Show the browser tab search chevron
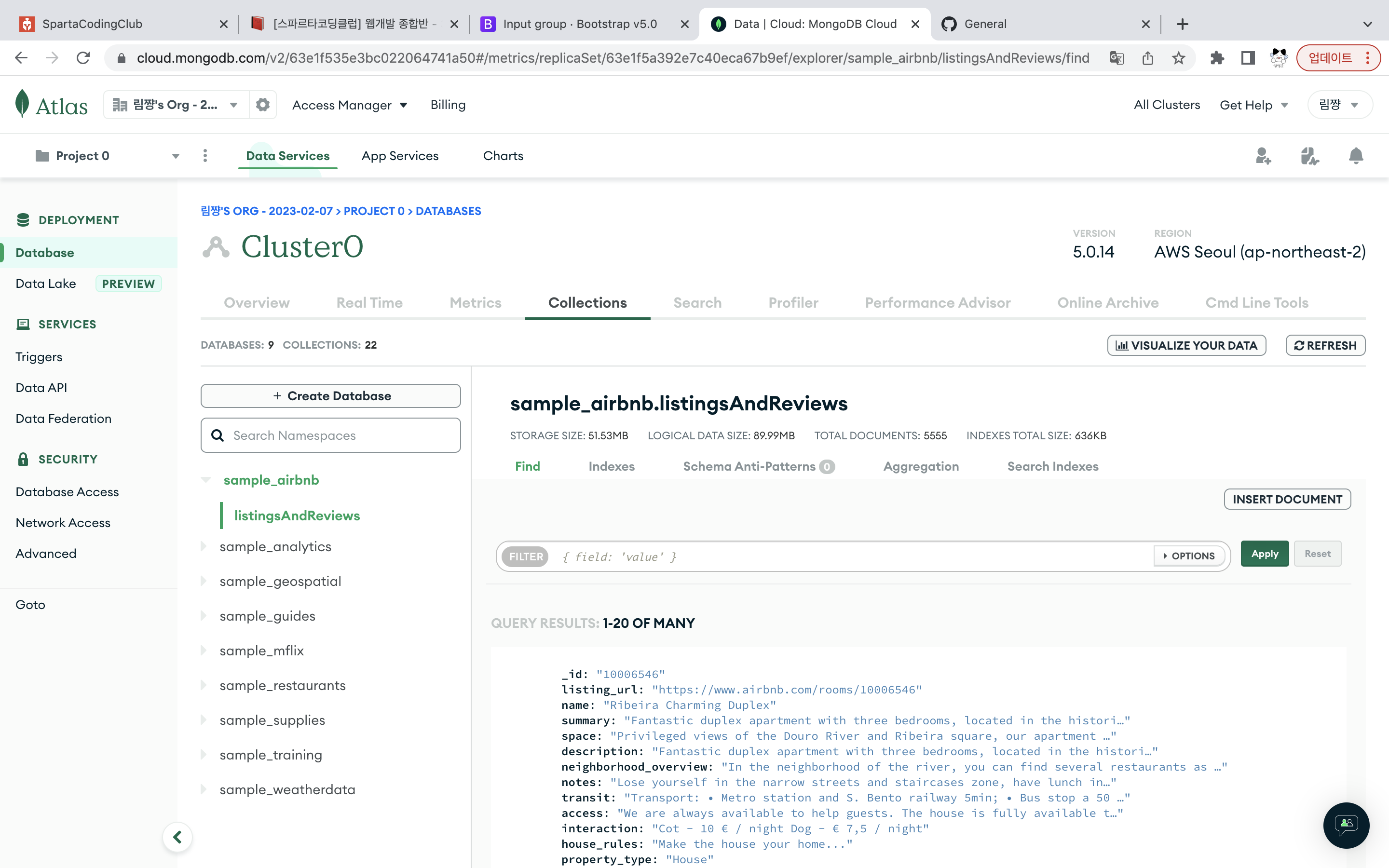The width and height of the screenshot is (1389, 868). (x=1368, y=24)
